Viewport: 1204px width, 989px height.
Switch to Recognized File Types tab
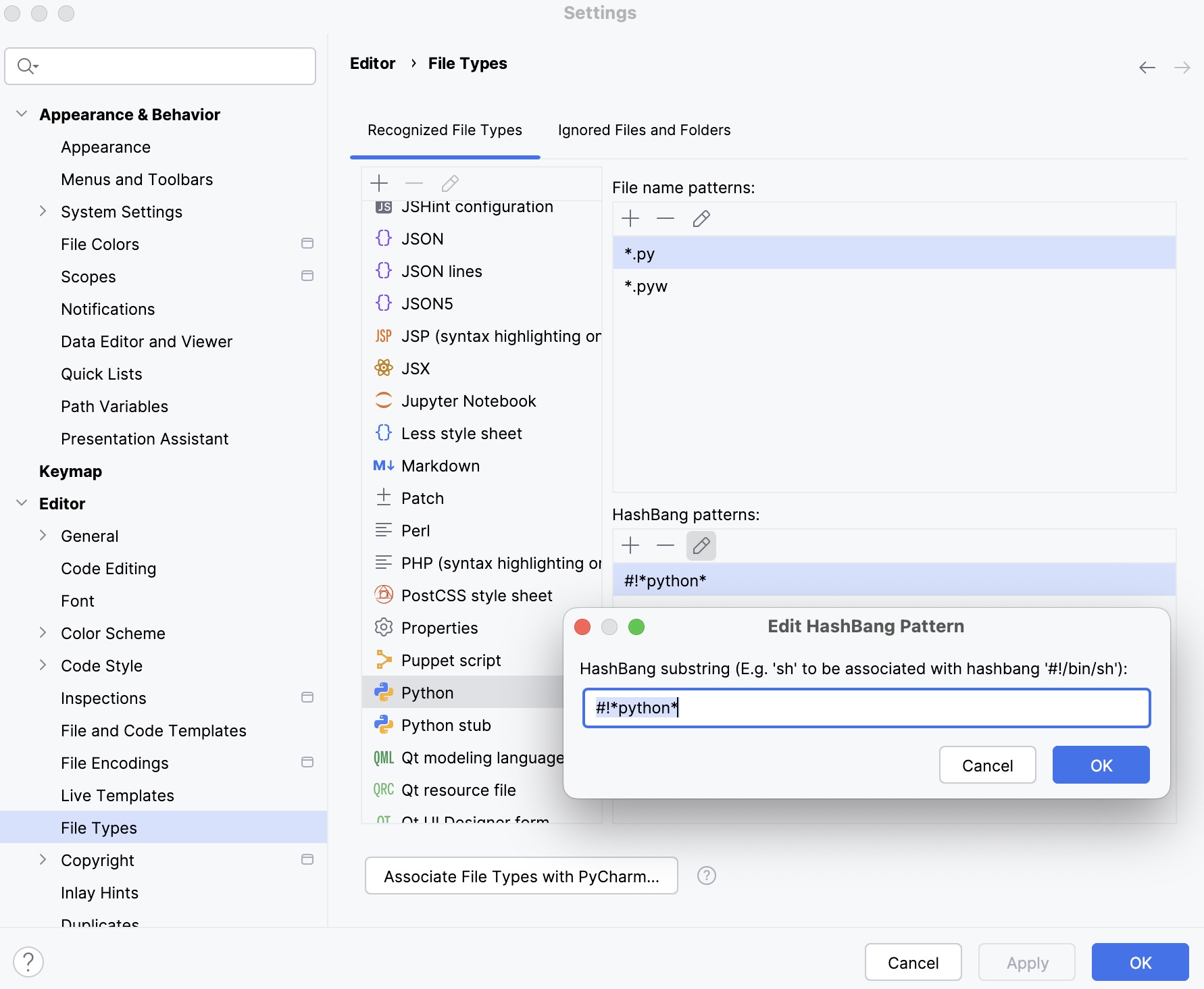pos(444,130)
